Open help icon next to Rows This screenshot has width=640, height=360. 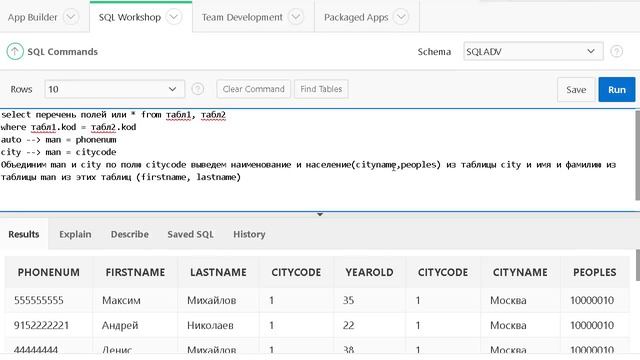198,89
